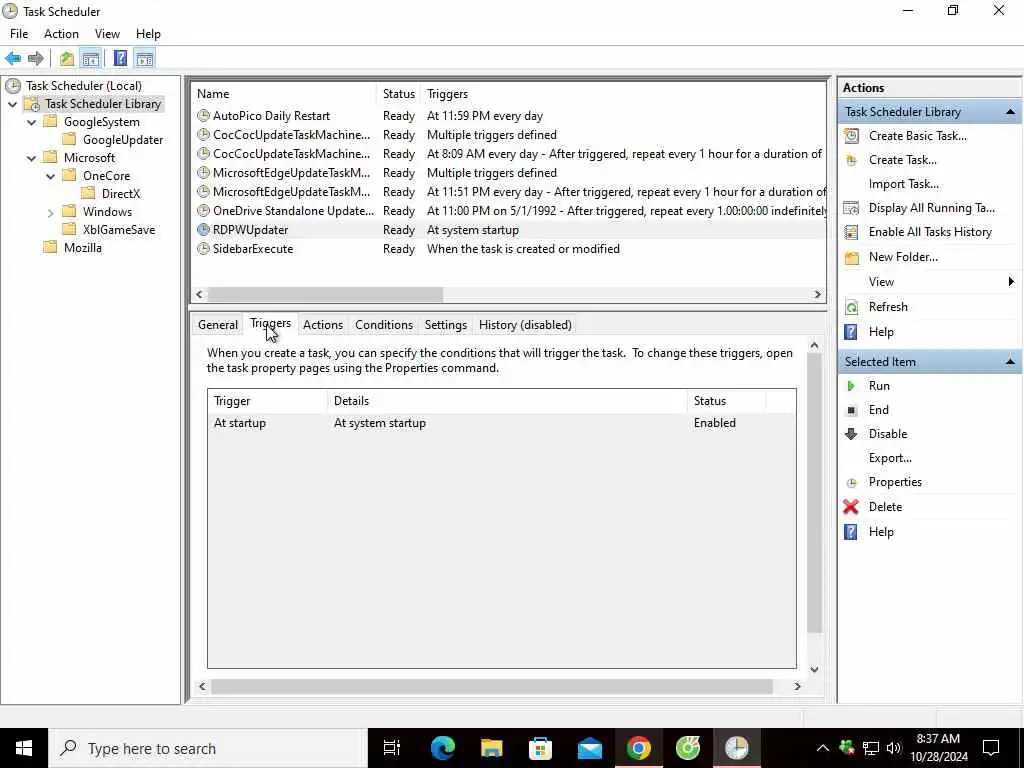Click the Forward arrow toolbar icon
The height and width of the screenshot is (768, 1024).
point(36,59)
